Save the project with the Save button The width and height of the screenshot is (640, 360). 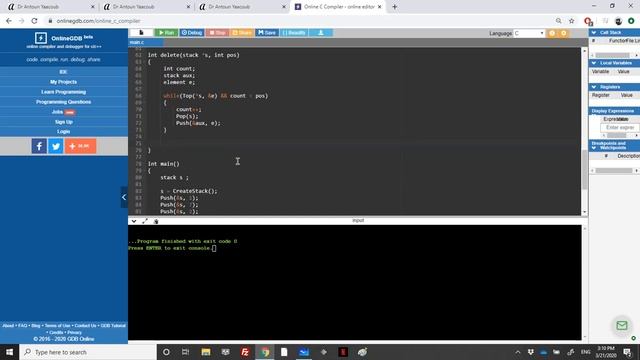click(267, 33)
